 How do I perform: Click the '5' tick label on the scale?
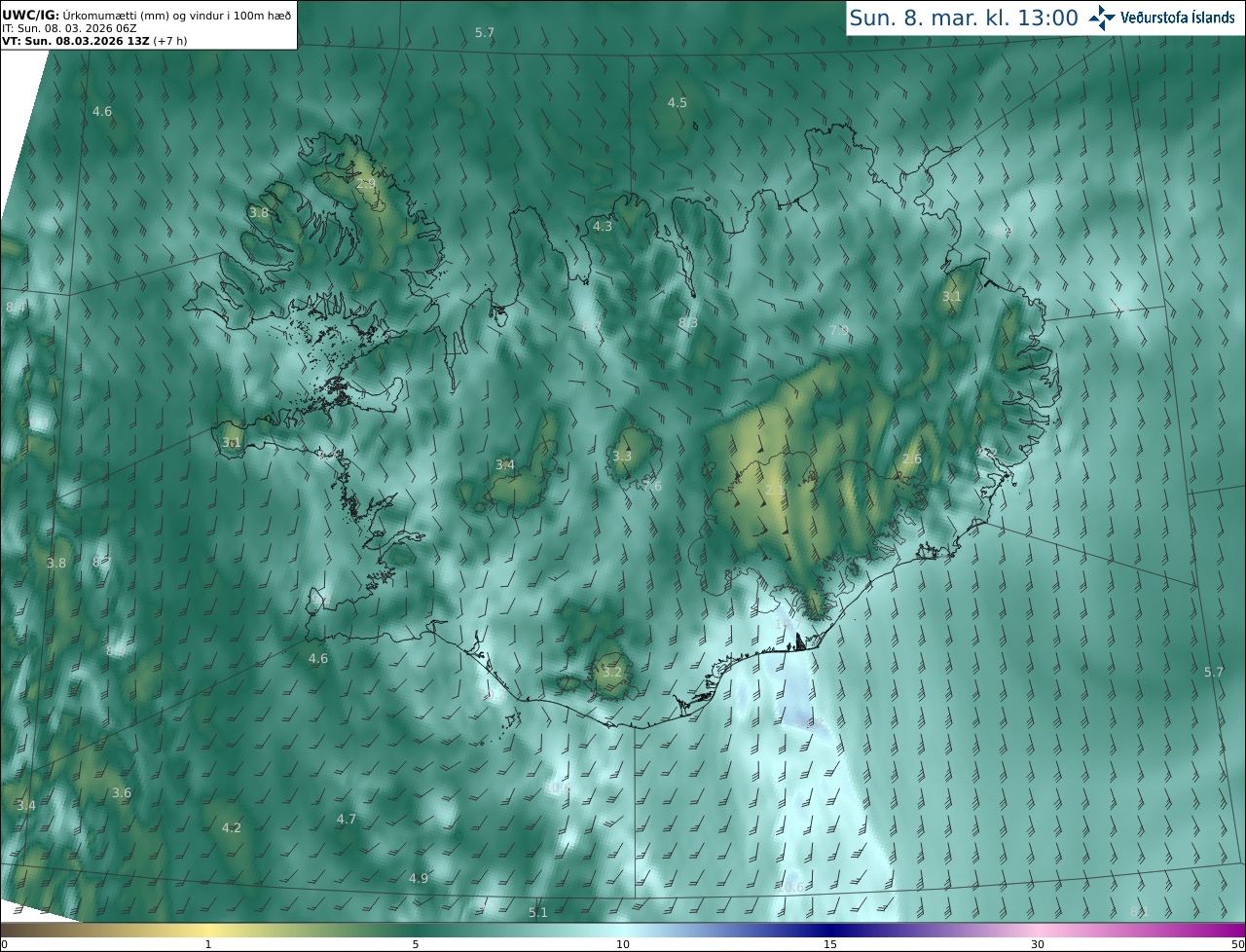[x=416, y=944]
